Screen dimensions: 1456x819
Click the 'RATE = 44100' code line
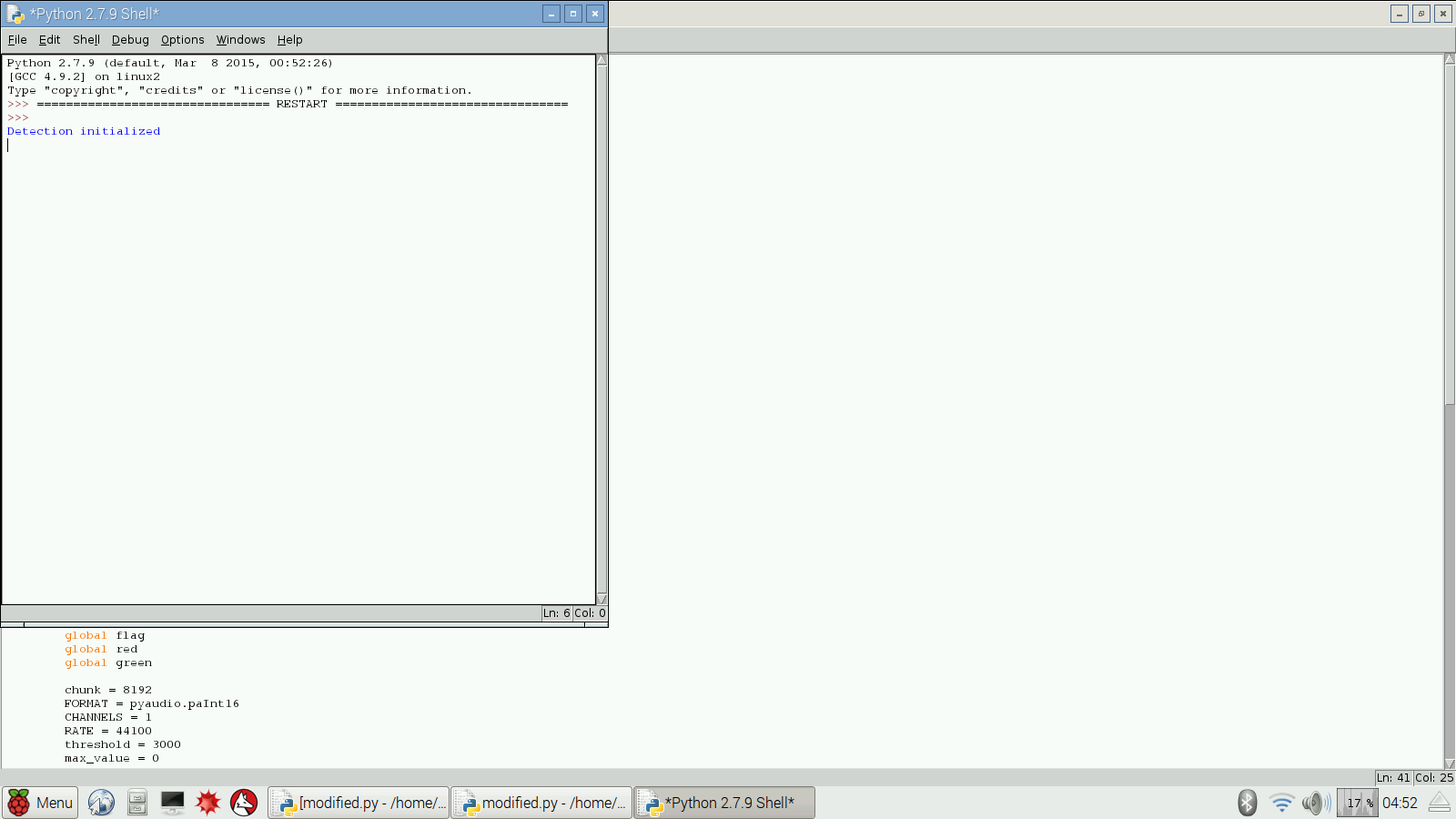click(108, 731)
